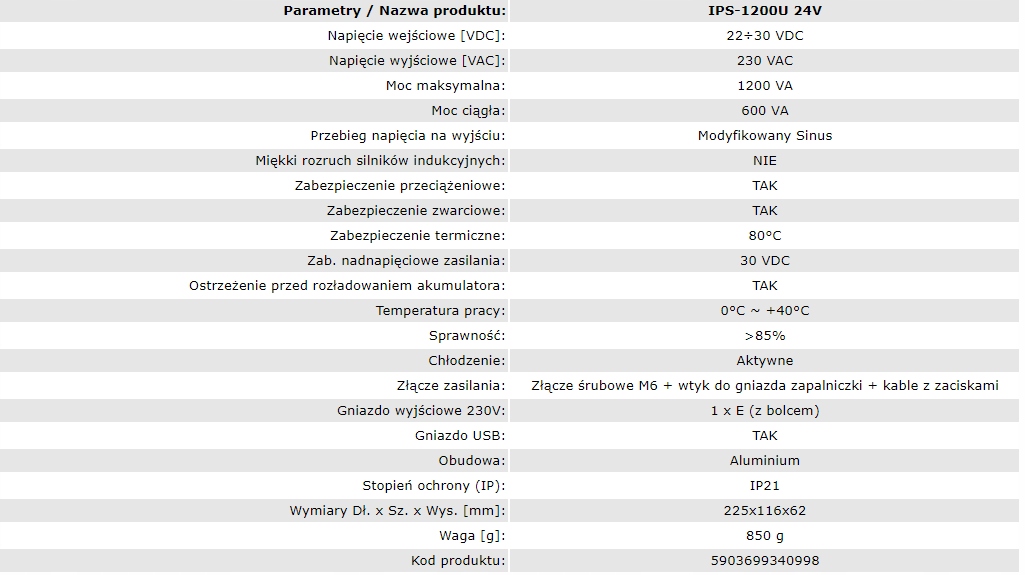Click the Złącze śrubowe M6 connector description
This screenshot has height=575, width=1026.
pos(764,386)
